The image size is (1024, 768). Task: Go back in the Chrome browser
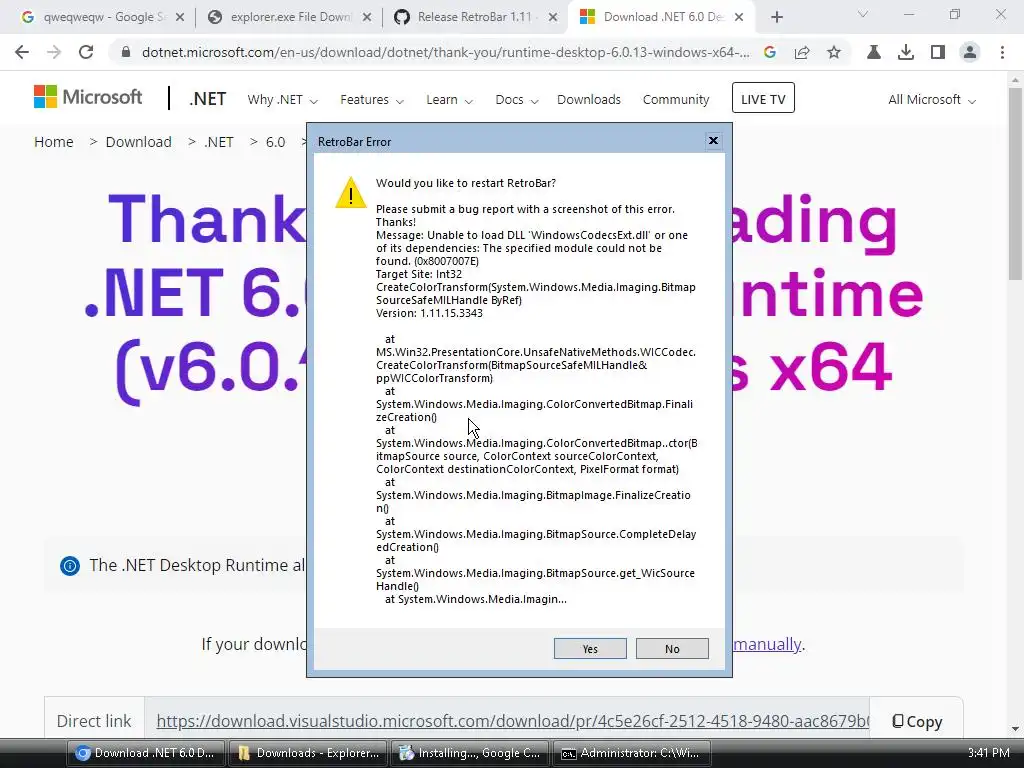22,52
